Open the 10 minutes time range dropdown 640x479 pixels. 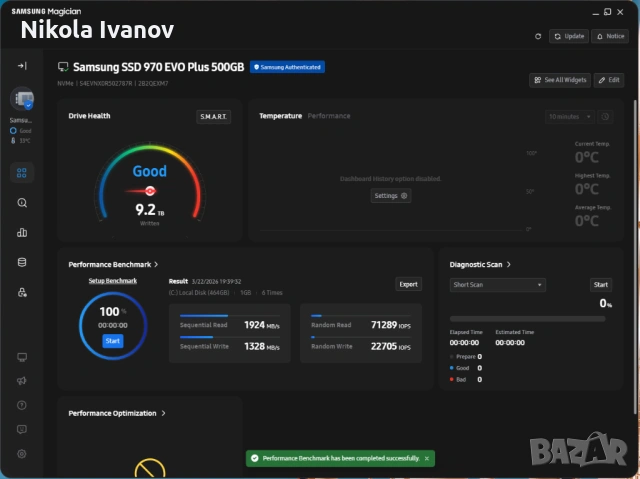tap(569, 117)
